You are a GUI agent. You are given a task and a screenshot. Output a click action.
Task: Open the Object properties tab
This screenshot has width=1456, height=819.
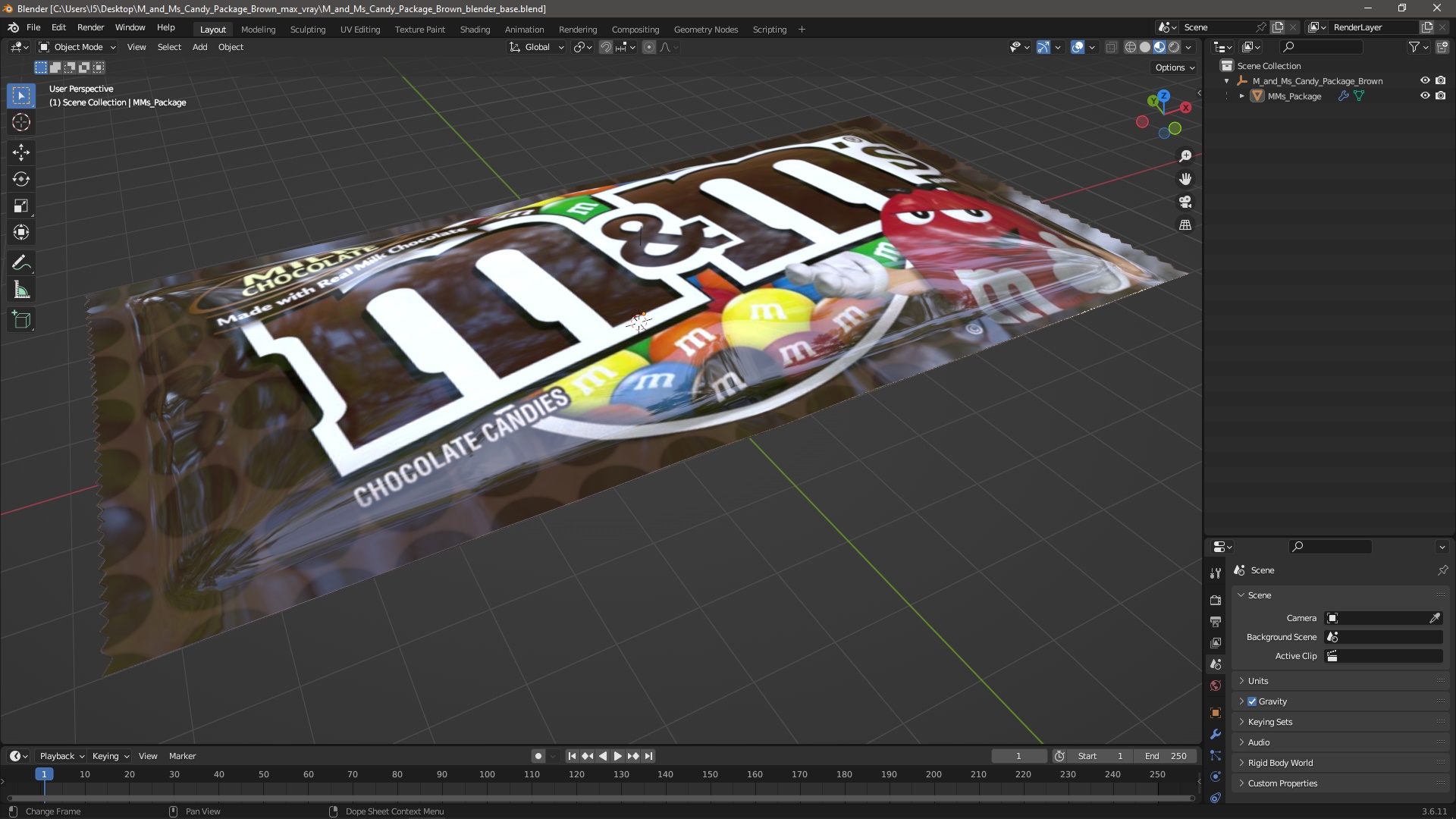tap(1216, 713)
